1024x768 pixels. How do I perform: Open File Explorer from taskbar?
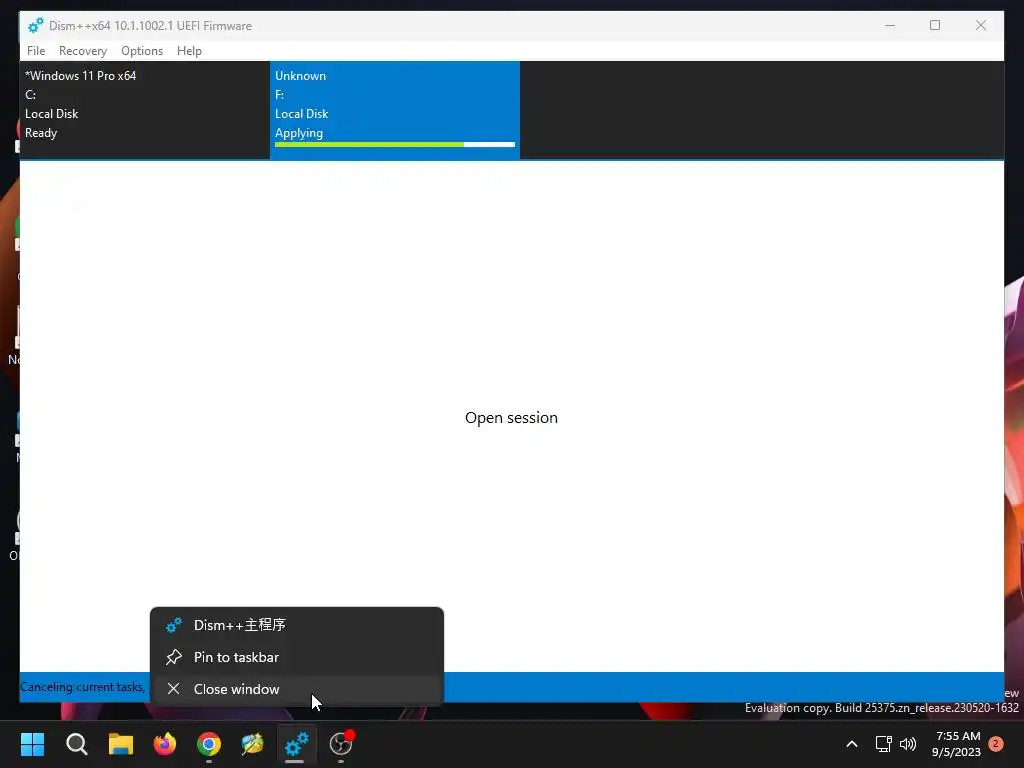121,744
